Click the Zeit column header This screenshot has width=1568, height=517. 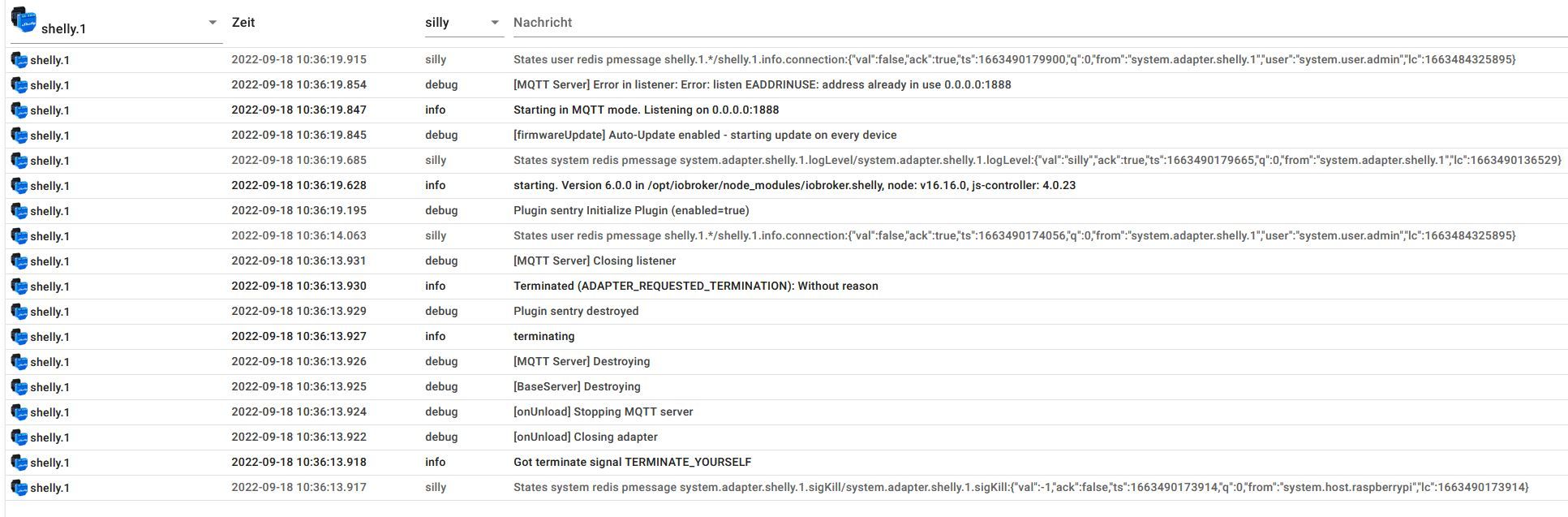click(x=243, y=23)
